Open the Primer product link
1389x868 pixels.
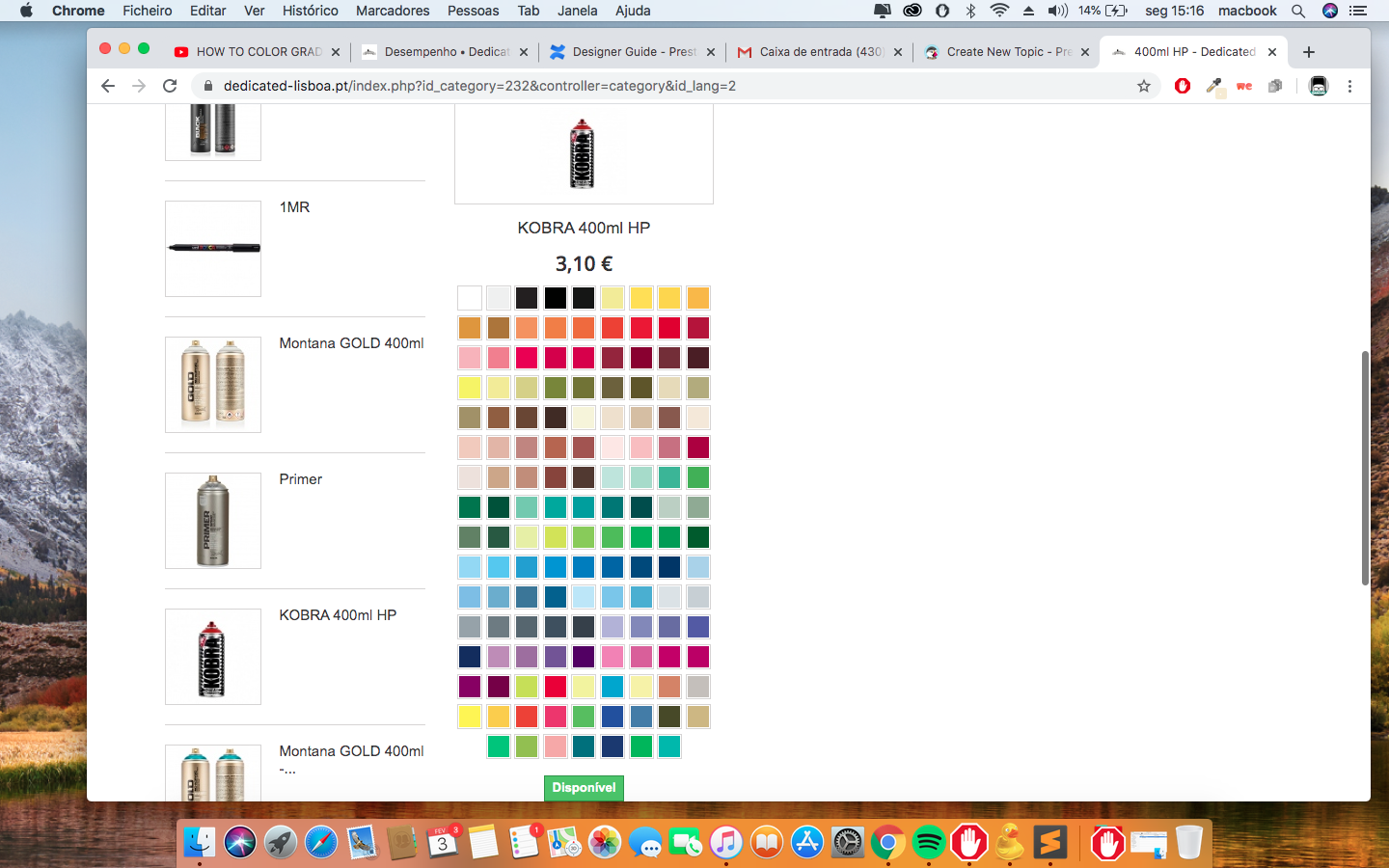click(x=301, y=479)
